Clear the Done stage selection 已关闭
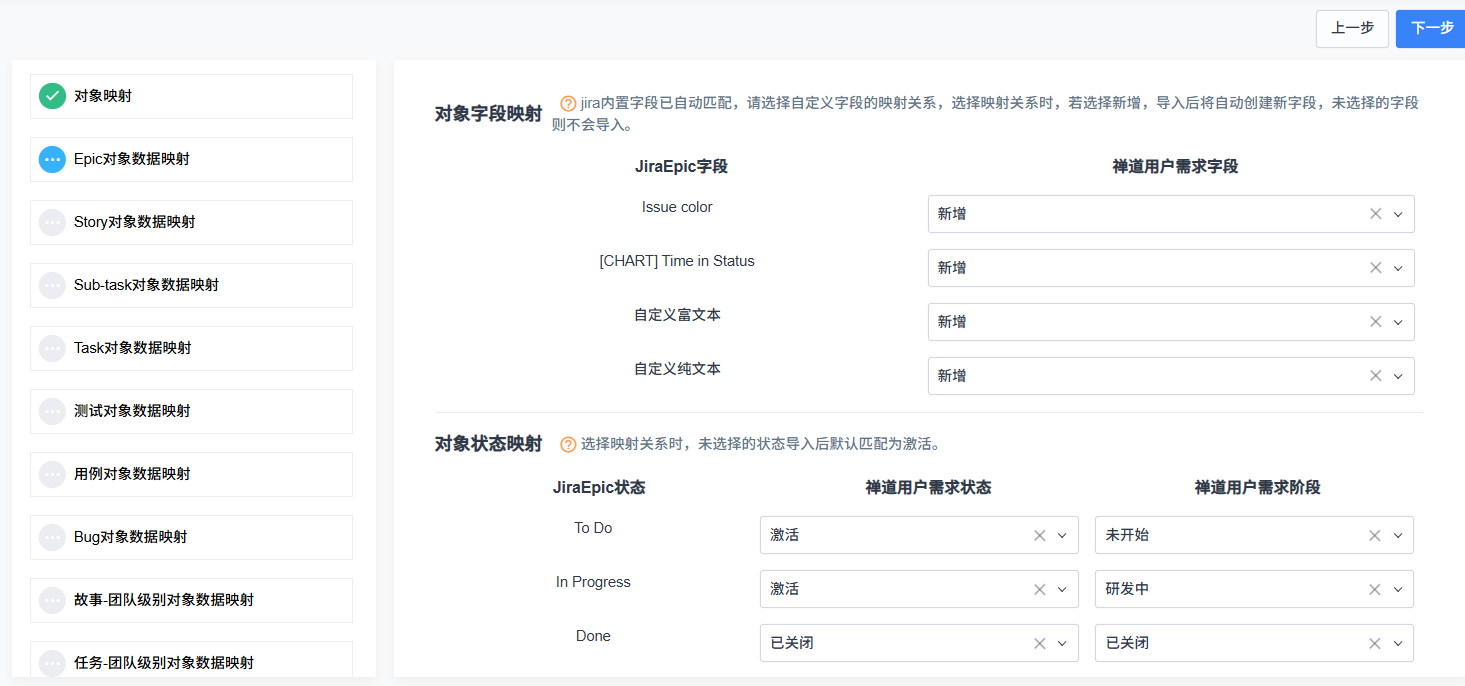Image resolution: width=1465 pixels, height=686 pixels. [1376, 643]
